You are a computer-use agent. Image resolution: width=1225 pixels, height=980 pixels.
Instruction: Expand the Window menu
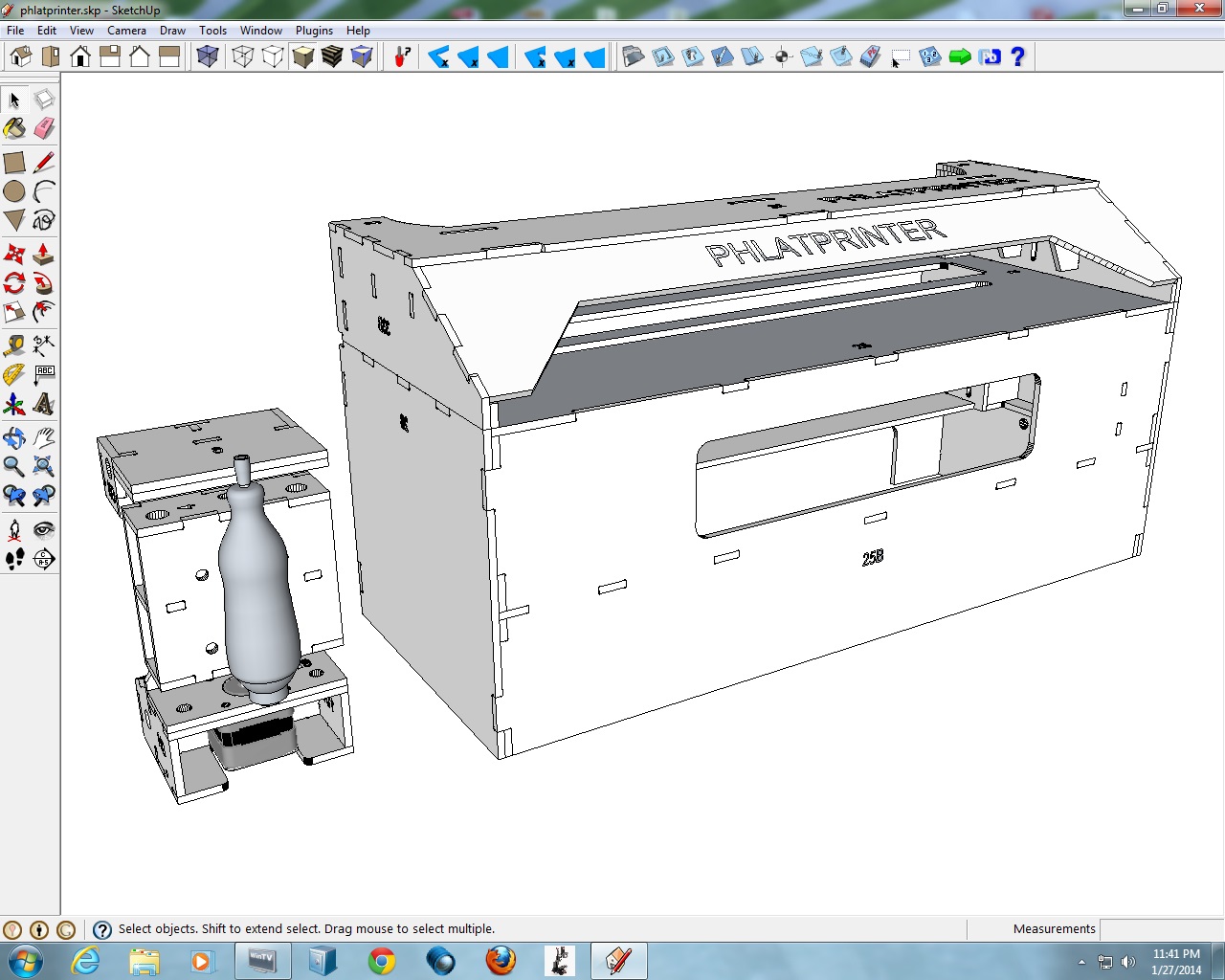(x=260, y=31)
